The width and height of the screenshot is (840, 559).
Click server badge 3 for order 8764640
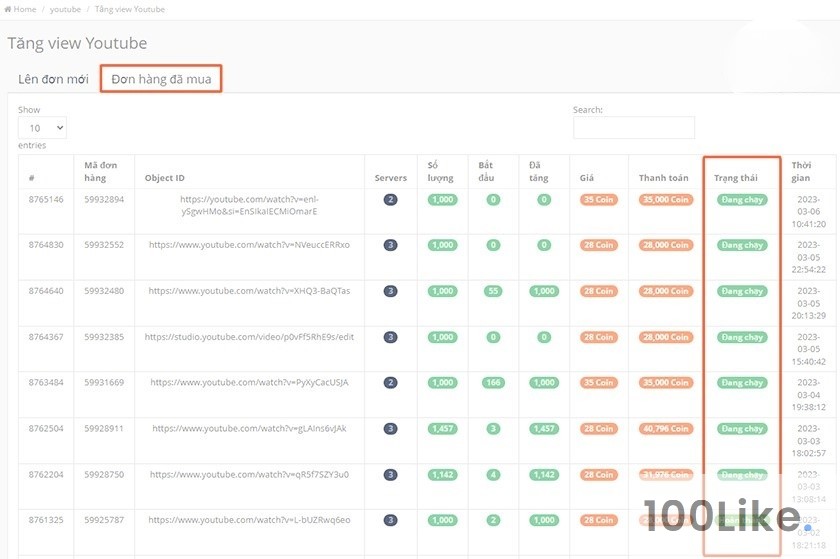(391, 292)
